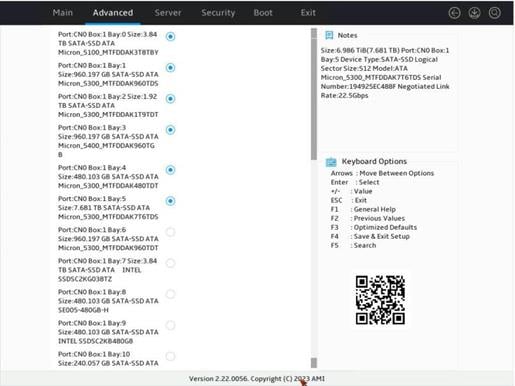
Task: Open the Server tab
Action: coord(168,13)
